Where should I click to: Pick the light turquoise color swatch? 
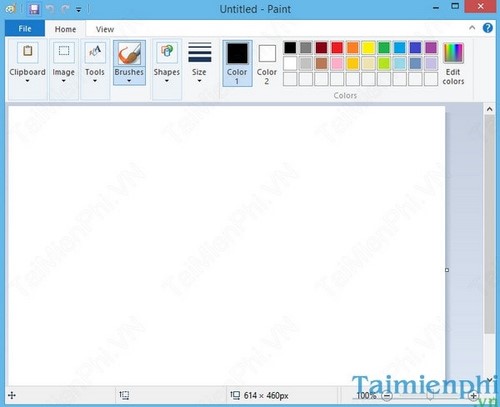(400, 63)
